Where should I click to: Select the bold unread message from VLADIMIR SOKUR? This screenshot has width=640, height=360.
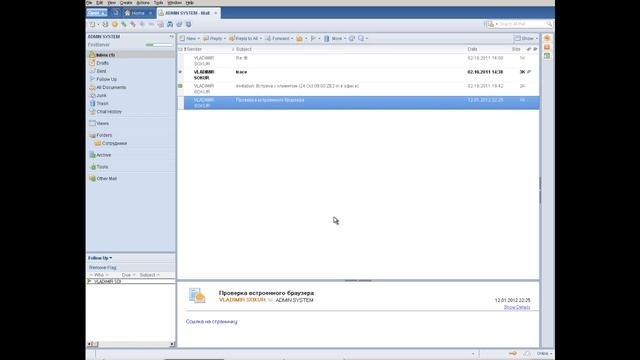[x=358, y=75]
